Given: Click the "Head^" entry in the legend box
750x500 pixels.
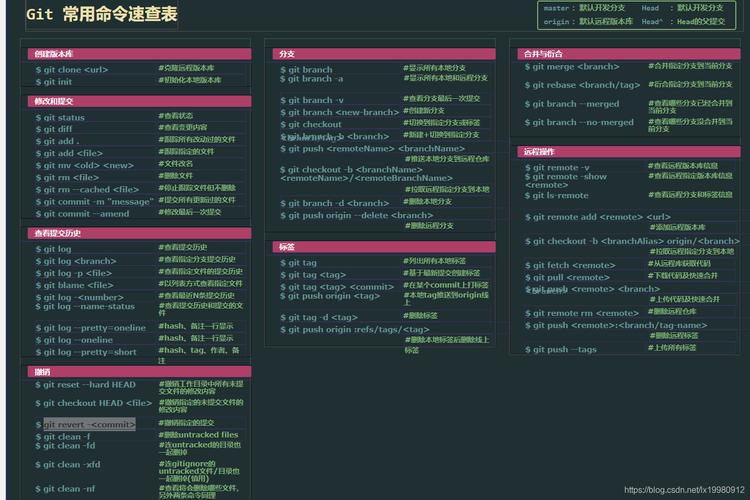Looking at the screenshot, I should click(652, 22).
